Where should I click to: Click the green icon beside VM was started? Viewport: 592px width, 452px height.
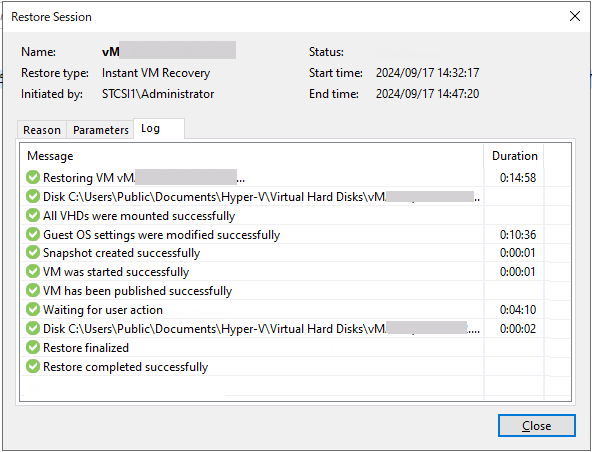point(33,271)
